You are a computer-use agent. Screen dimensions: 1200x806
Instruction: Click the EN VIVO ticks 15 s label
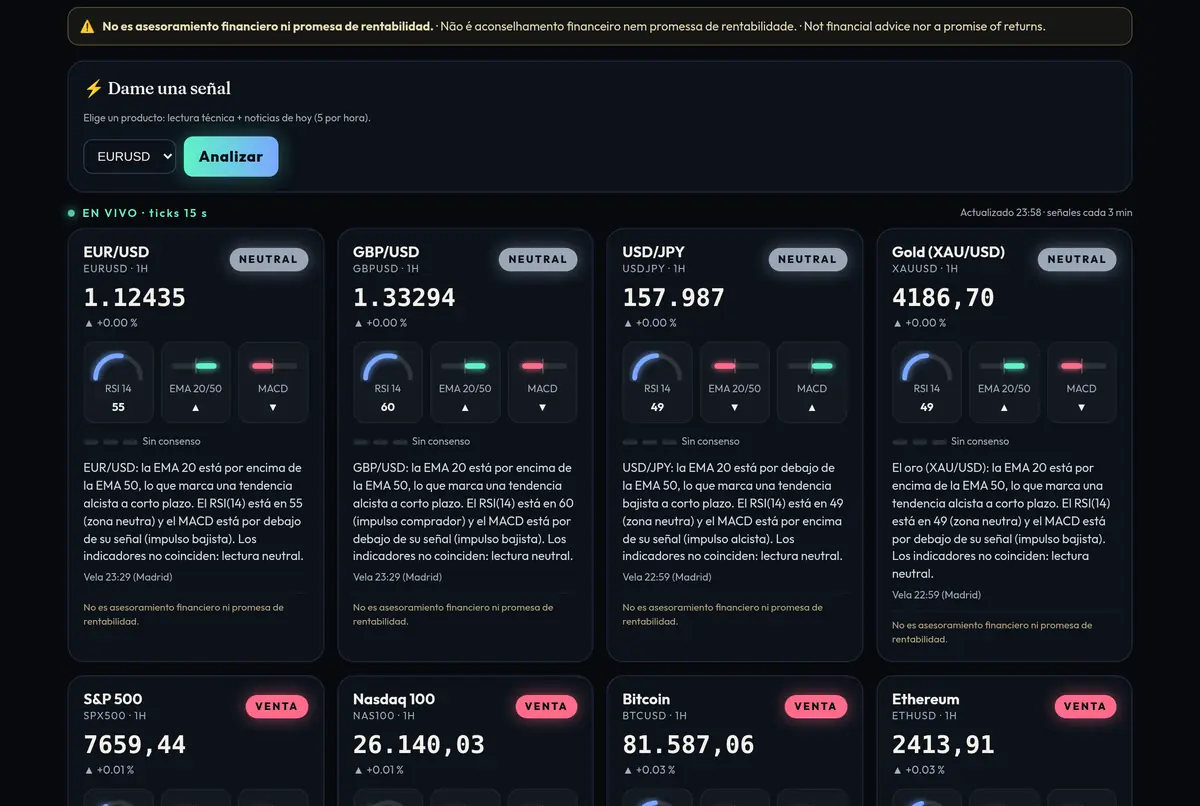(x=144, y=213)
